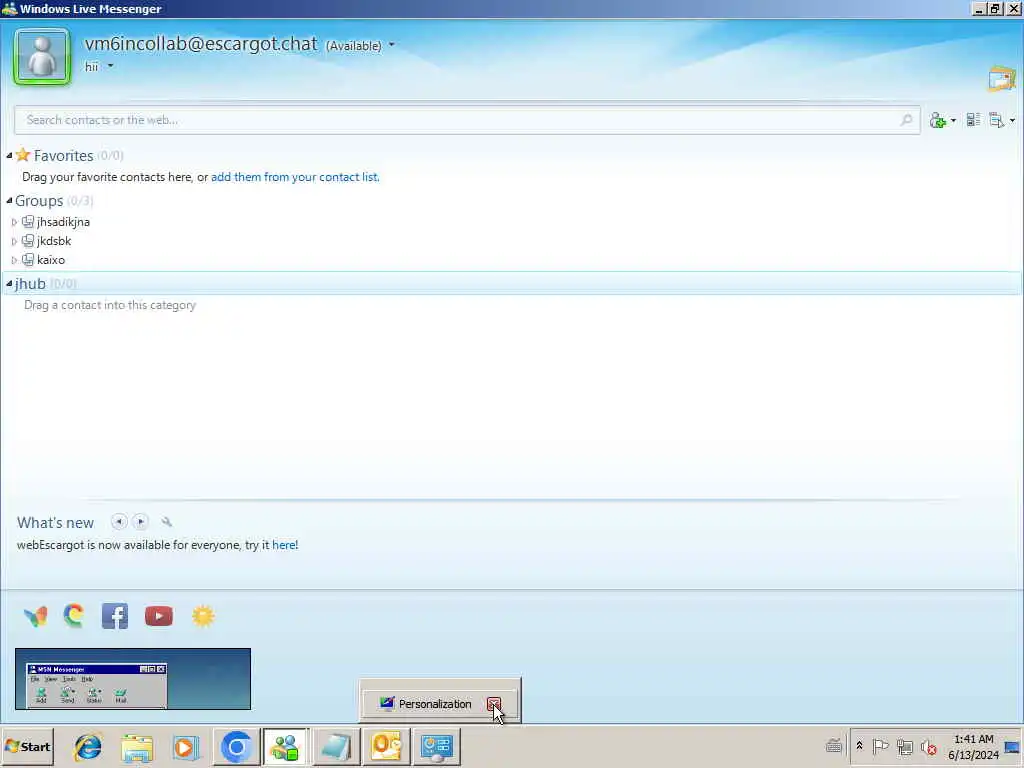1024x768 pixels.
Task: Click the MSN butterfly icon
Action: [x=35, y=616]
